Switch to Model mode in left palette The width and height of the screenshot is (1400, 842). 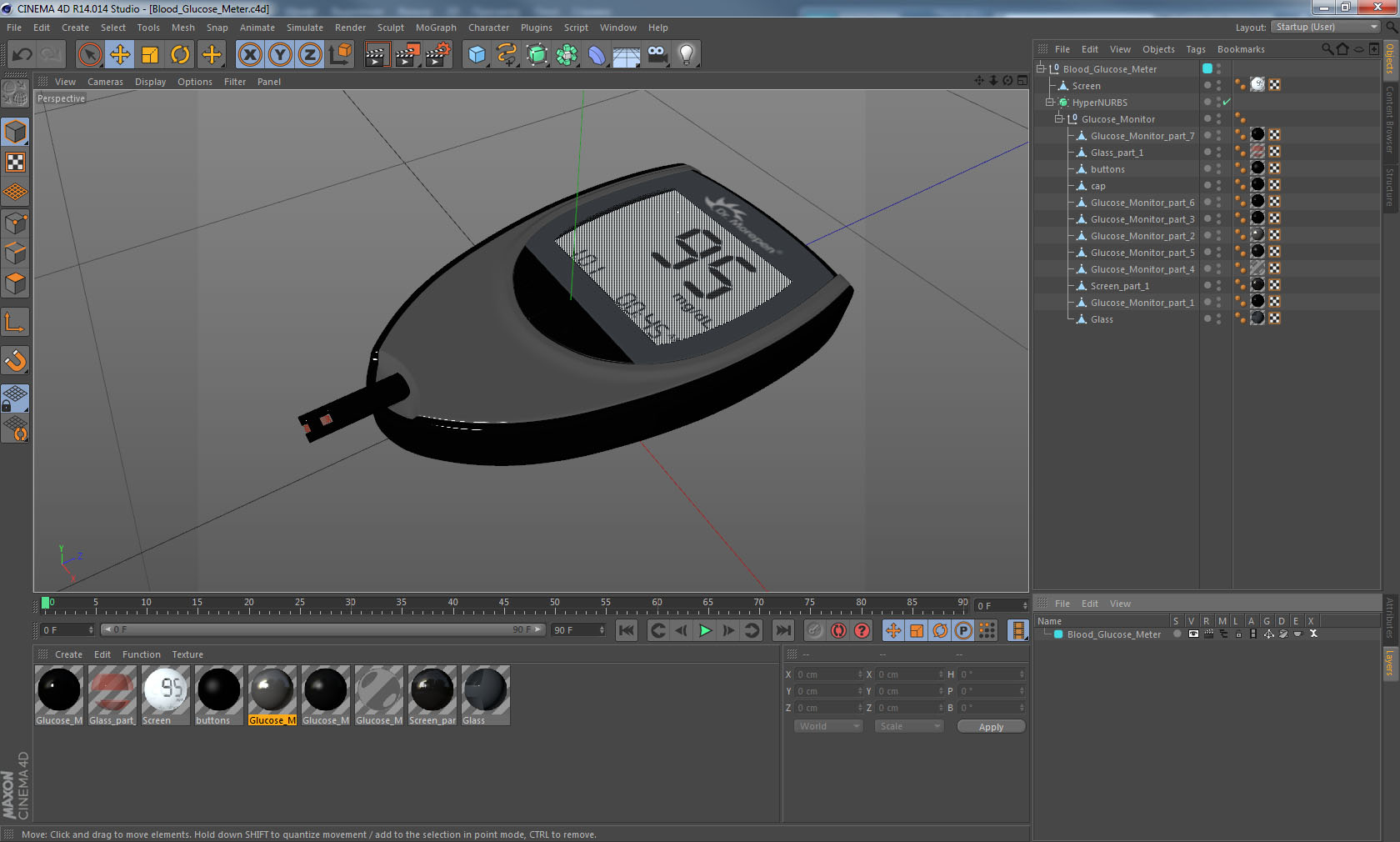(15, 132)
